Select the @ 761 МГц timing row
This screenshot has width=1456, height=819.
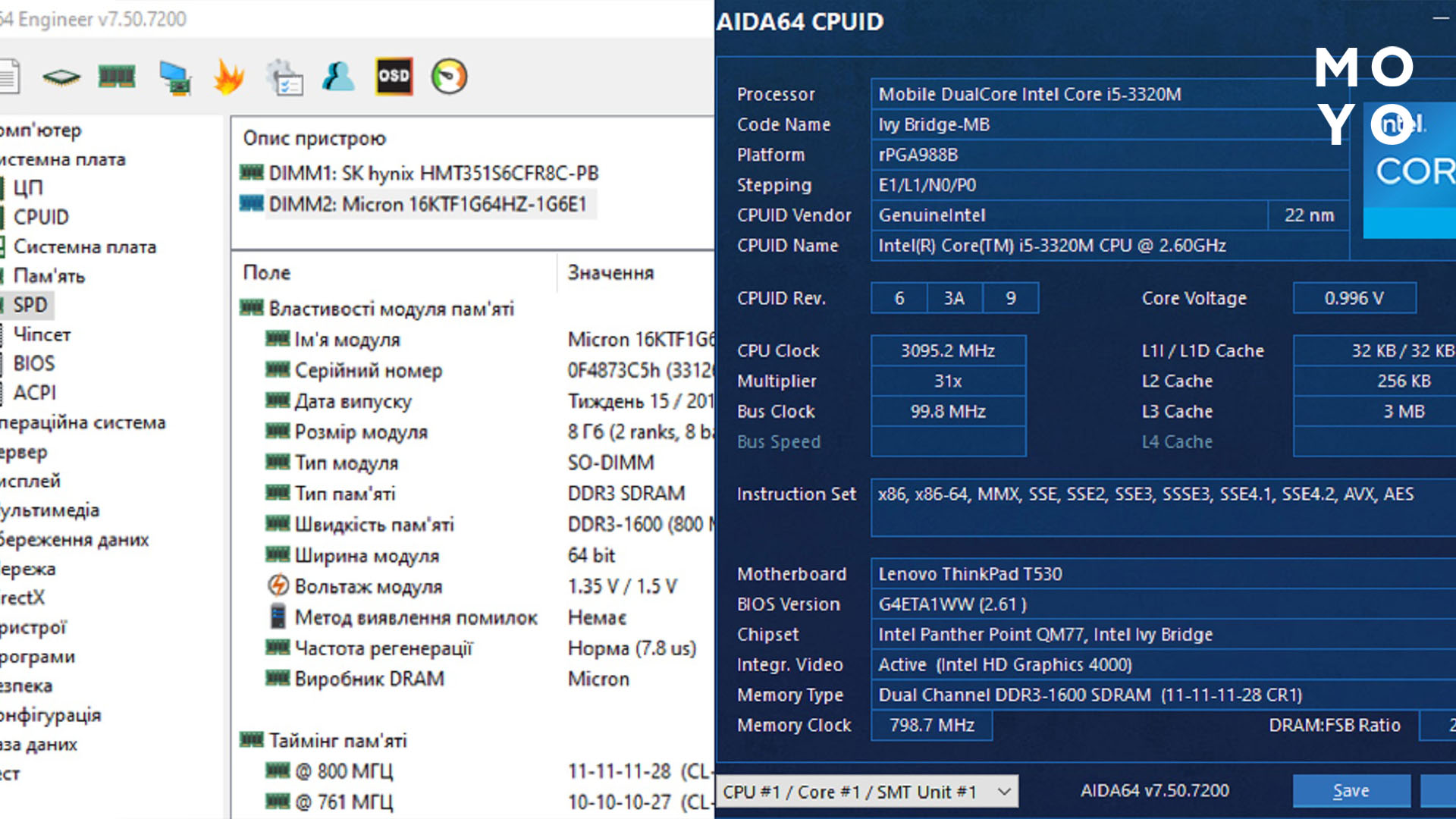click(489, 802)
